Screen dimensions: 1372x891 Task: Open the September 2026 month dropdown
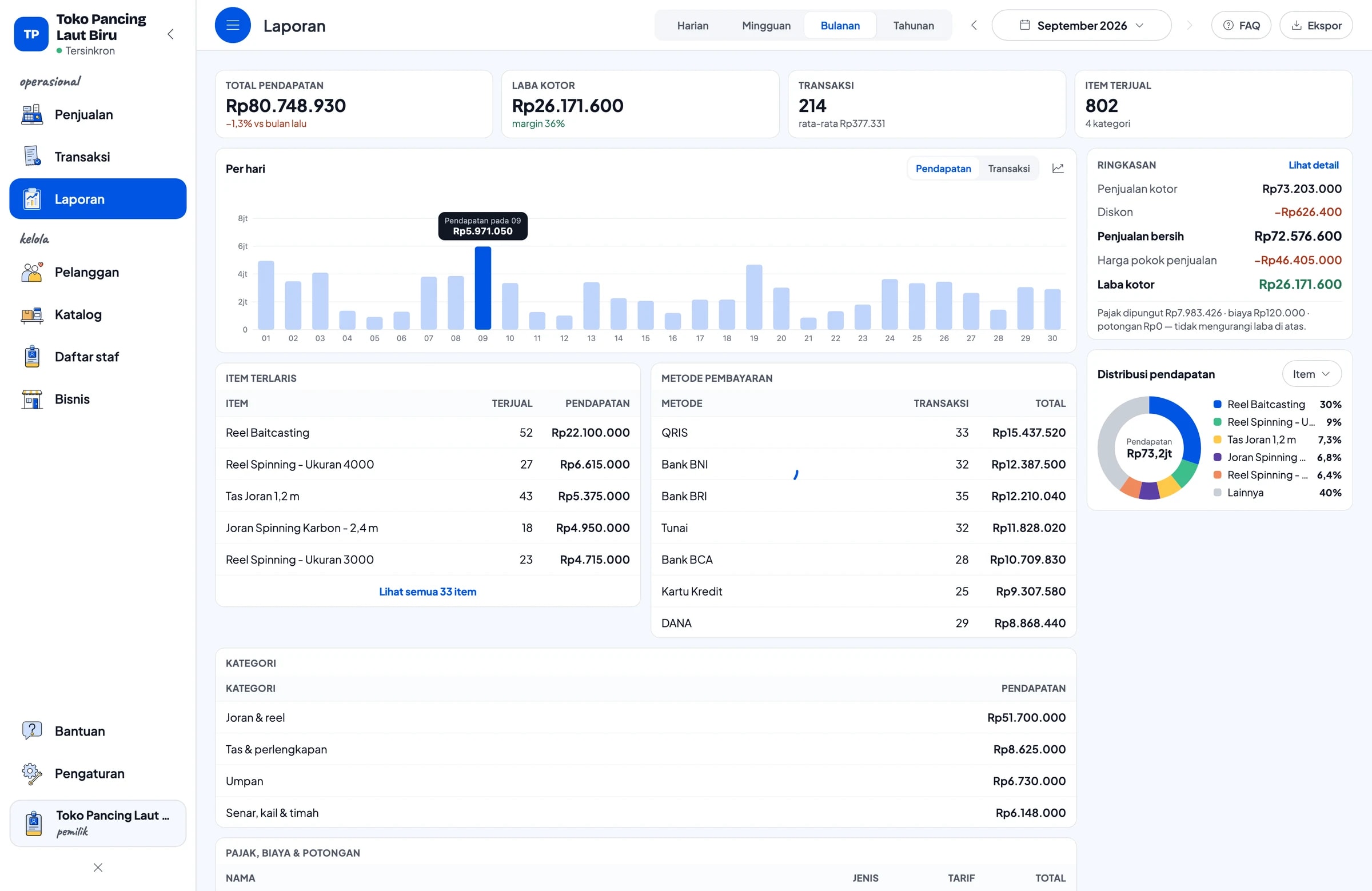point(1082,25)
